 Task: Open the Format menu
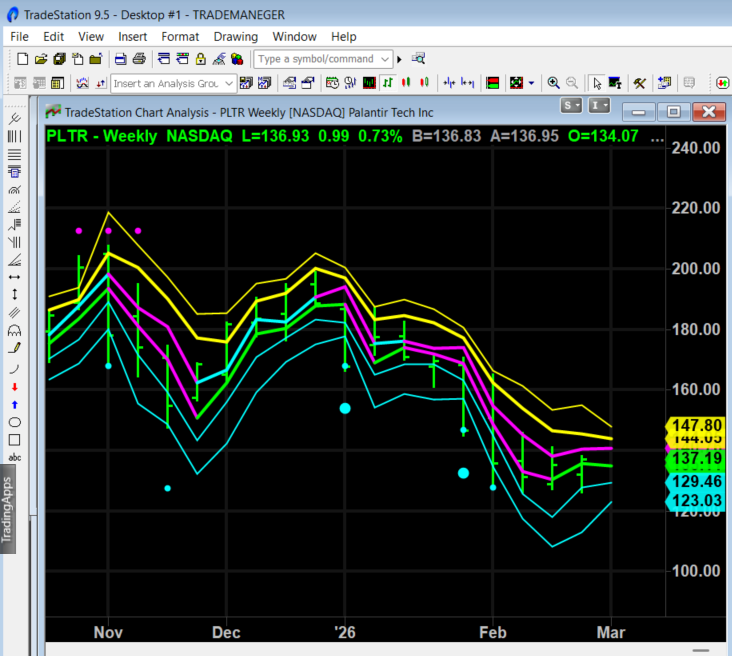pos(180,36)
